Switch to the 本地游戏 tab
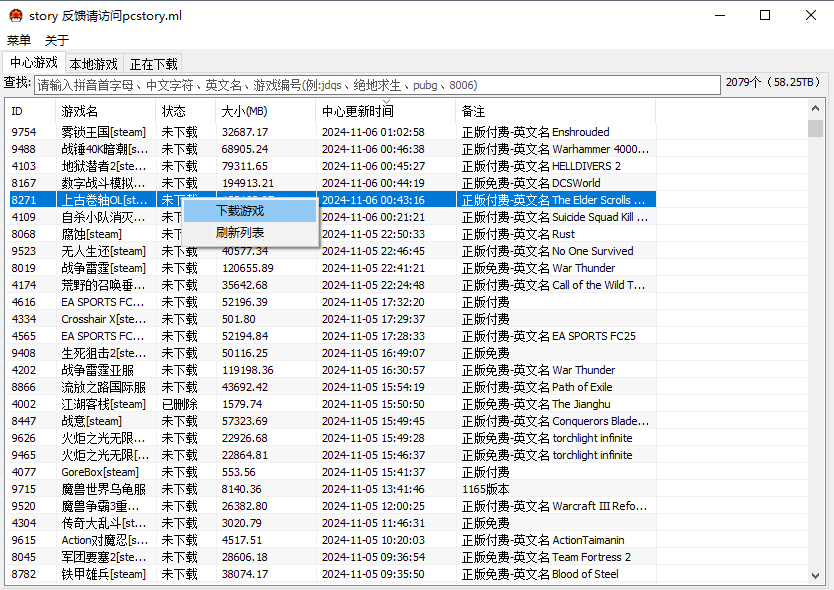834x590 pixels. [x=94, y=64]
